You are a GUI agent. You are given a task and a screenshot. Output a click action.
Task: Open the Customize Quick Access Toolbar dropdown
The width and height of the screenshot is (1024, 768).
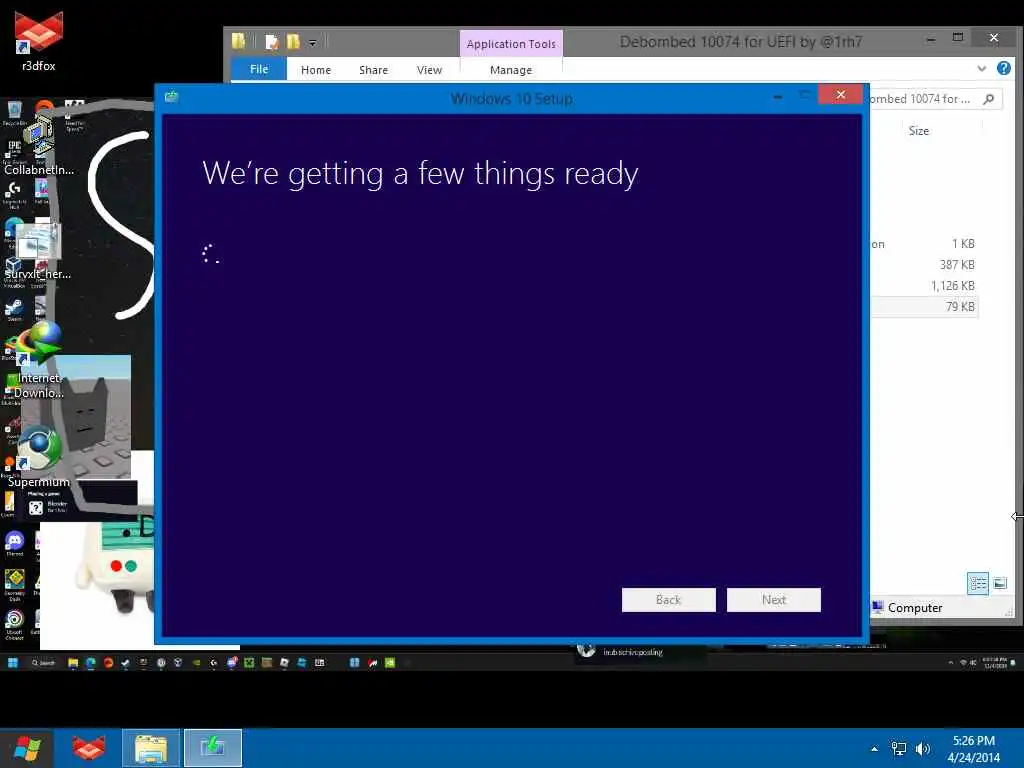click(313, 43)
